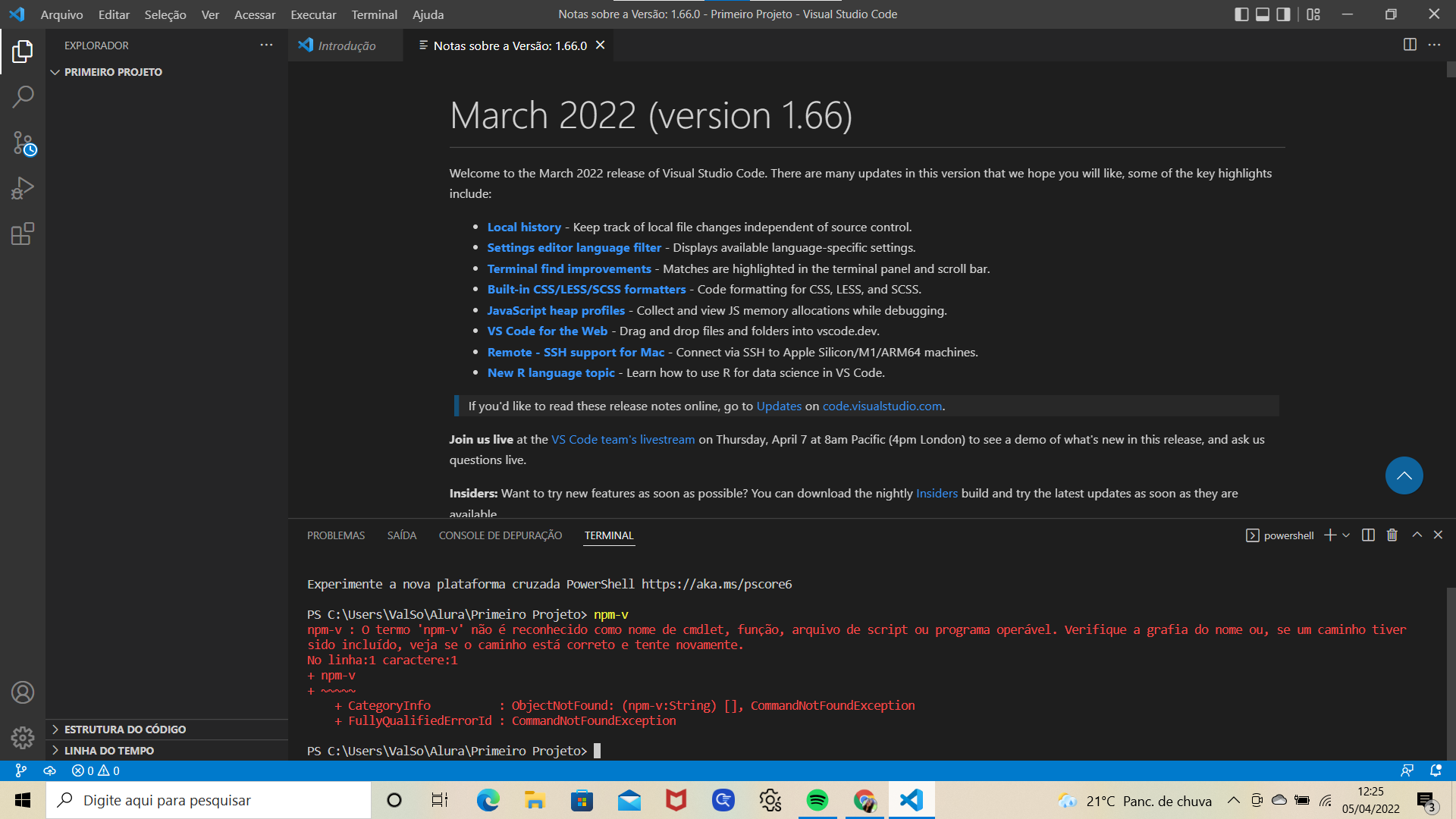Open JavaScript heap profiles link
The width and height of the screenshot is (1456, 819).
pyautogui.click(x=556, y=310)
